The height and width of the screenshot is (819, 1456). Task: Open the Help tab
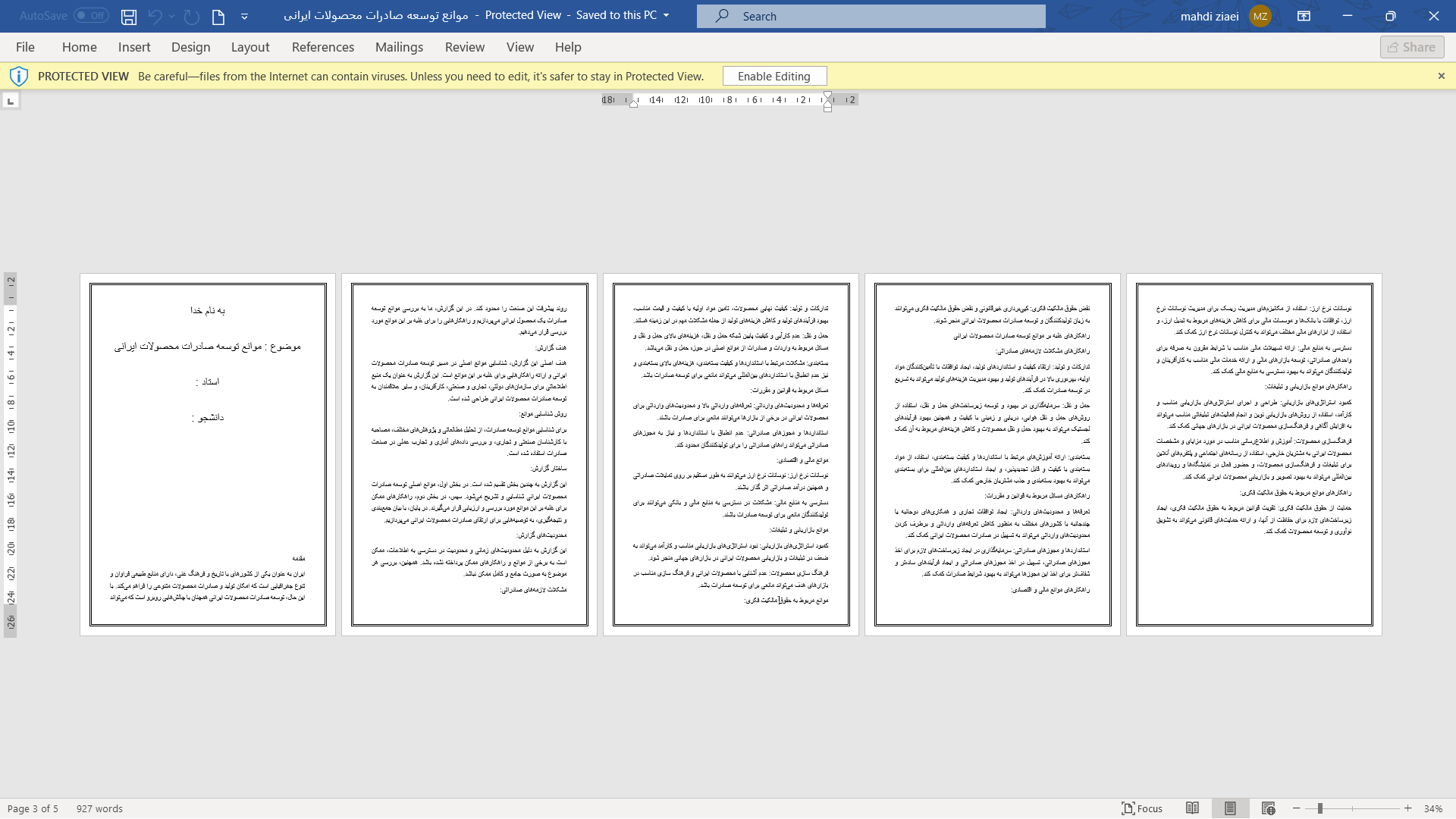pyautogui.click(x=568, y=47)
